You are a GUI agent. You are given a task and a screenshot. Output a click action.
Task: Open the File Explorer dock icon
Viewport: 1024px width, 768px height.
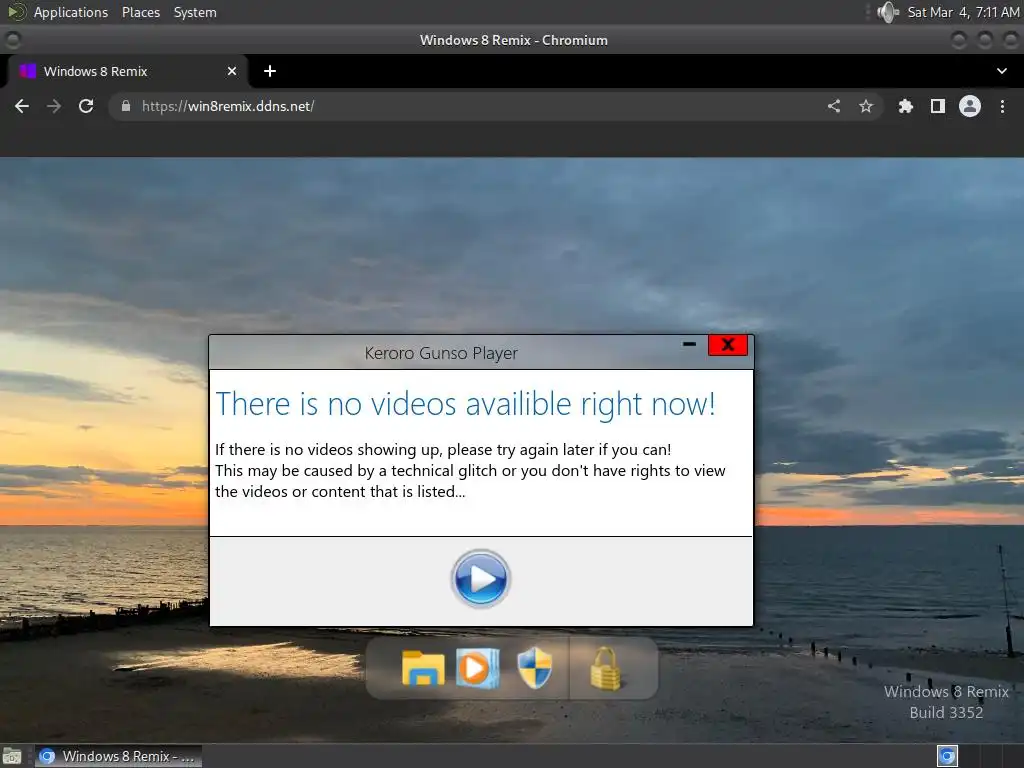click(x=423, y=668)
